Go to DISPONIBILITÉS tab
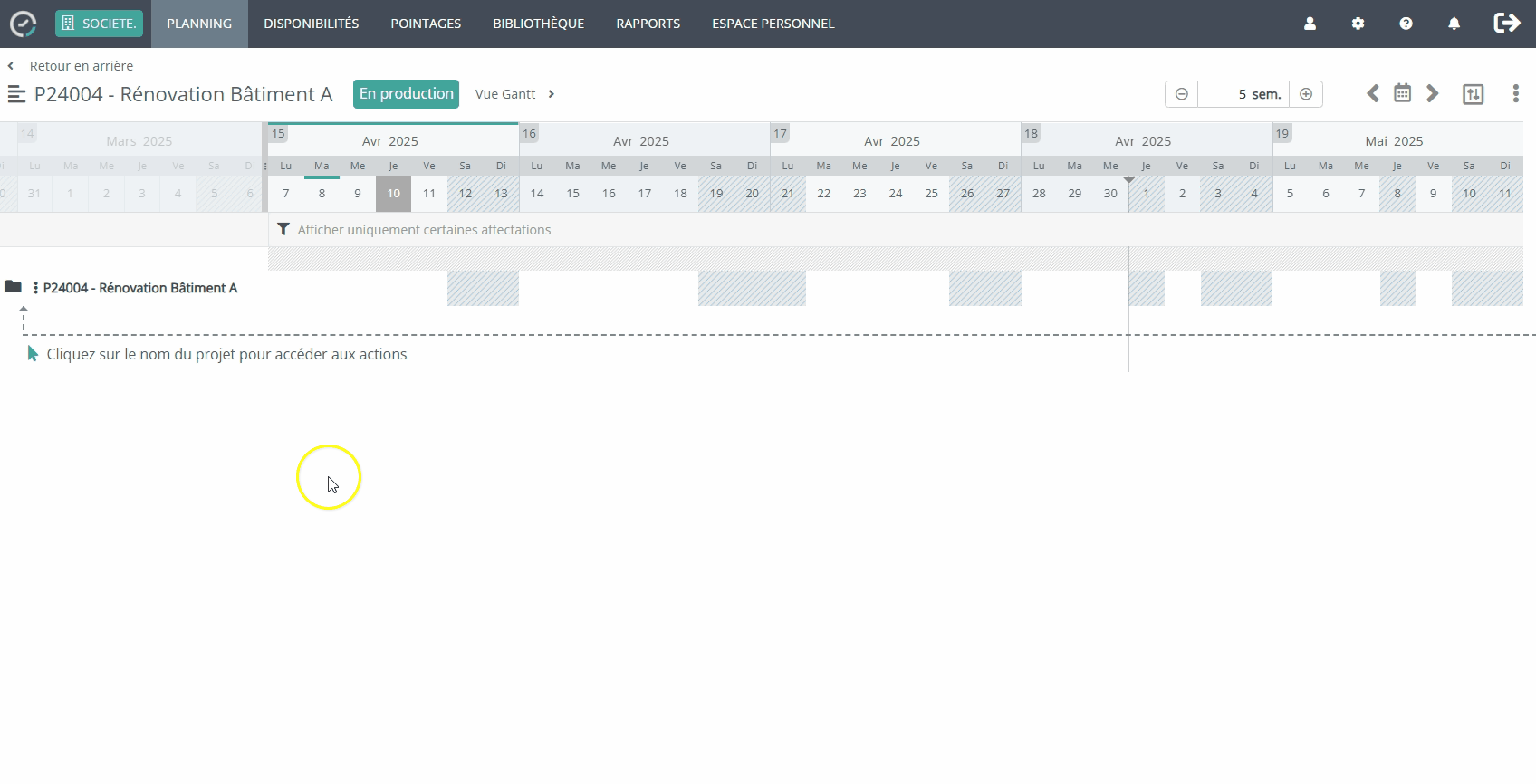Screen dimensions: 1536x784 [312, 24]
